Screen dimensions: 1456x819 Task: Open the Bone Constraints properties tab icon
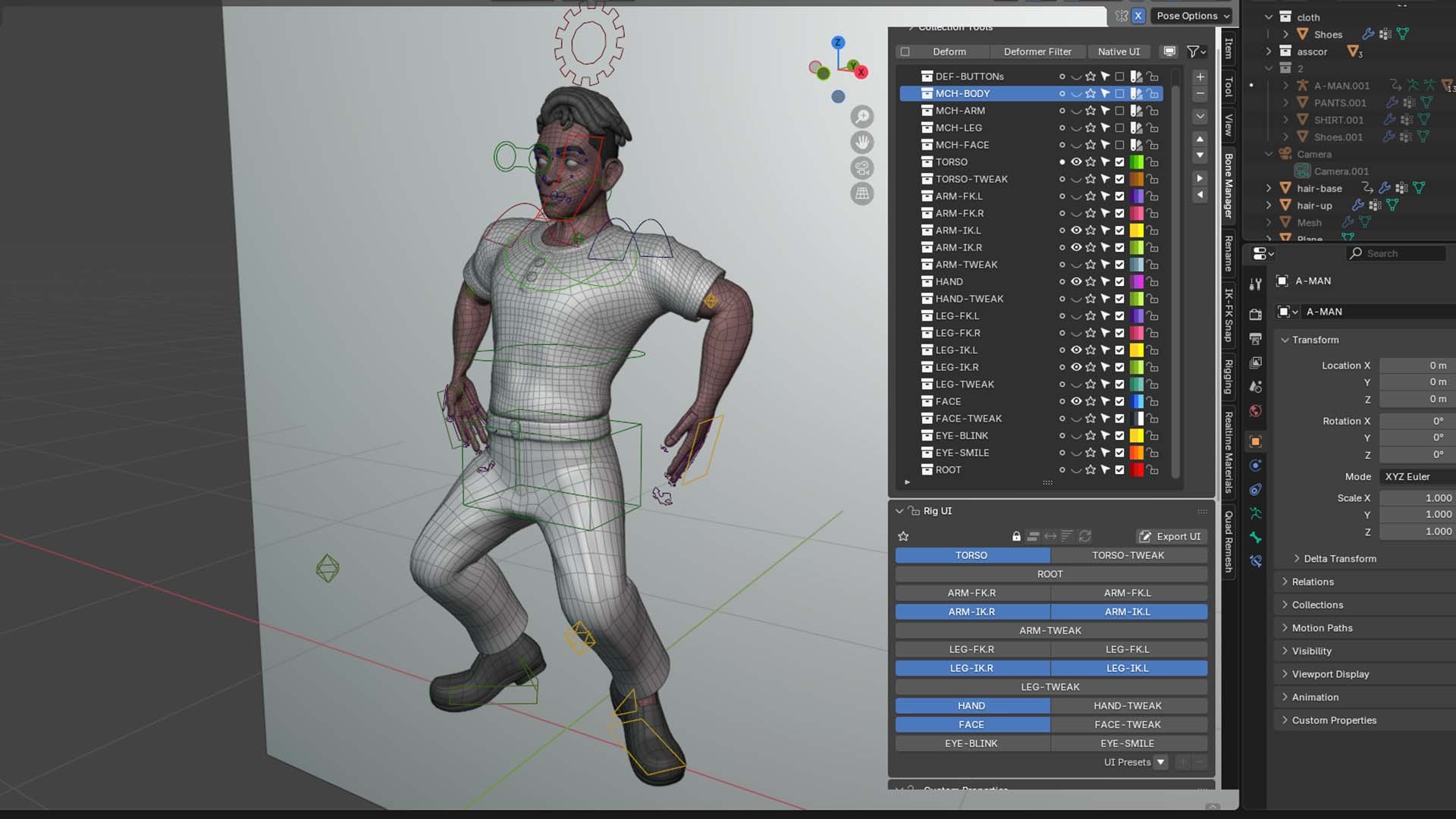pyautogui.click(x=1256, y=562)
